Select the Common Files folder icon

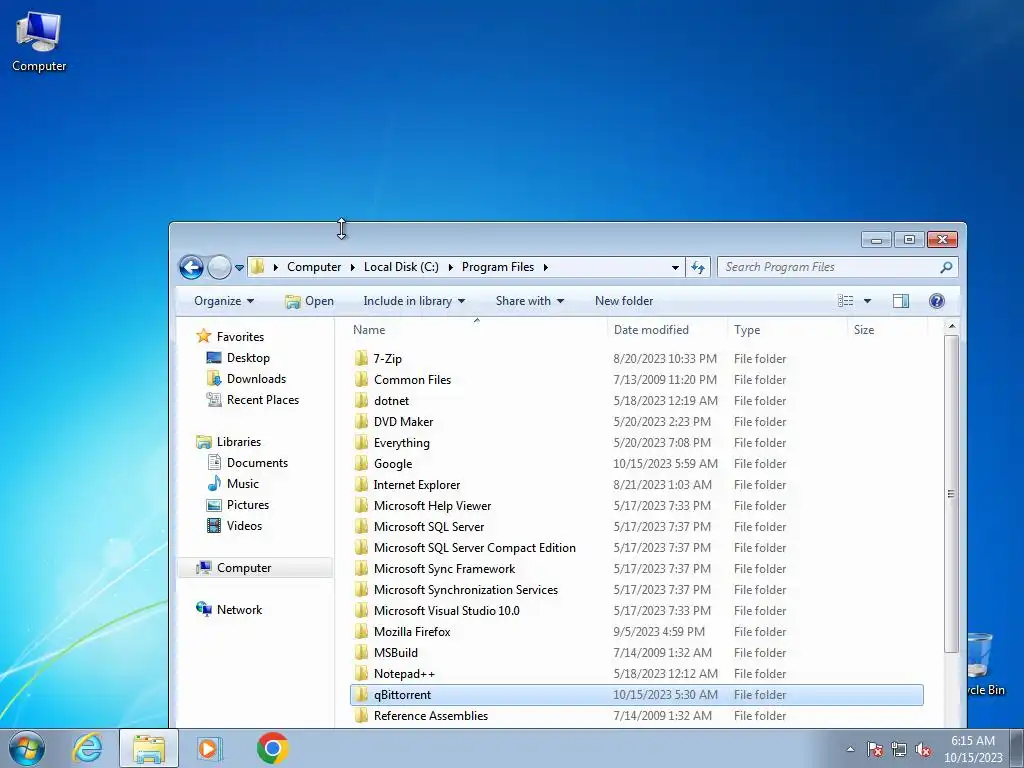361,379
